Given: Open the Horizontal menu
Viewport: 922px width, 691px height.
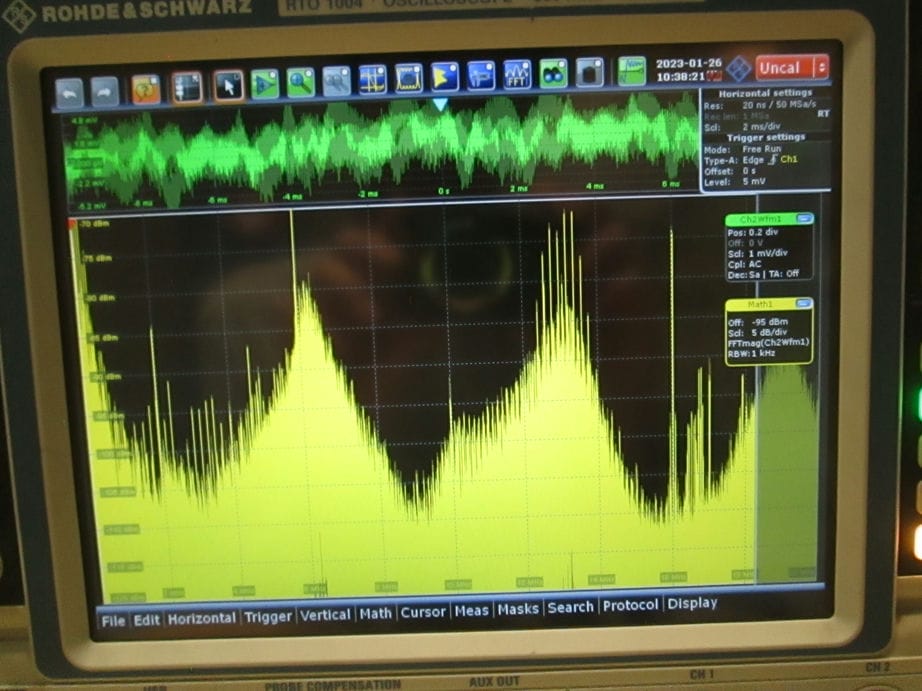Looking at the screenshot, I should 202,618.
